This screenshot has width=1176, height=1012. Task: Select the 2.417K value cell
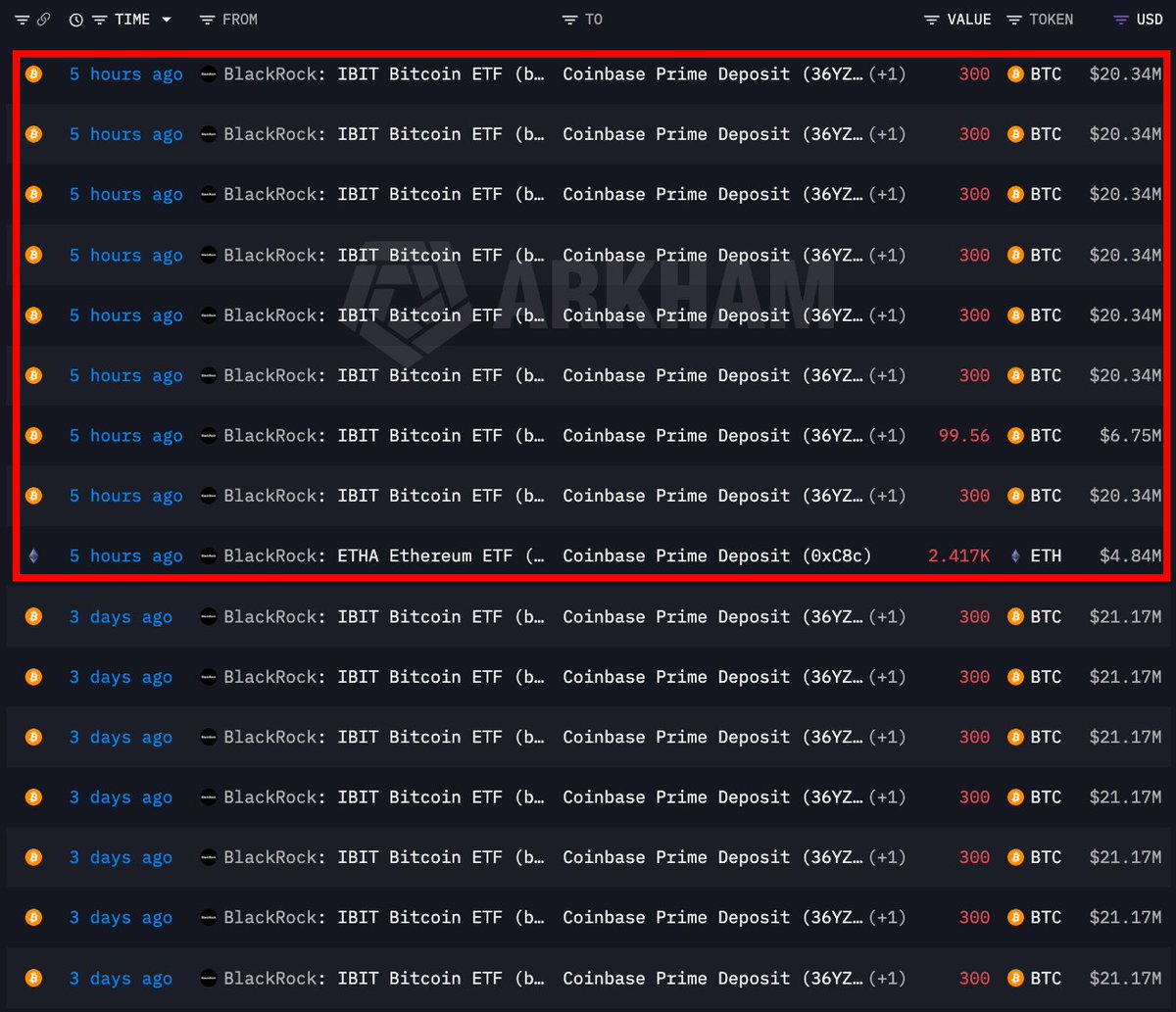tap(959, 556)
